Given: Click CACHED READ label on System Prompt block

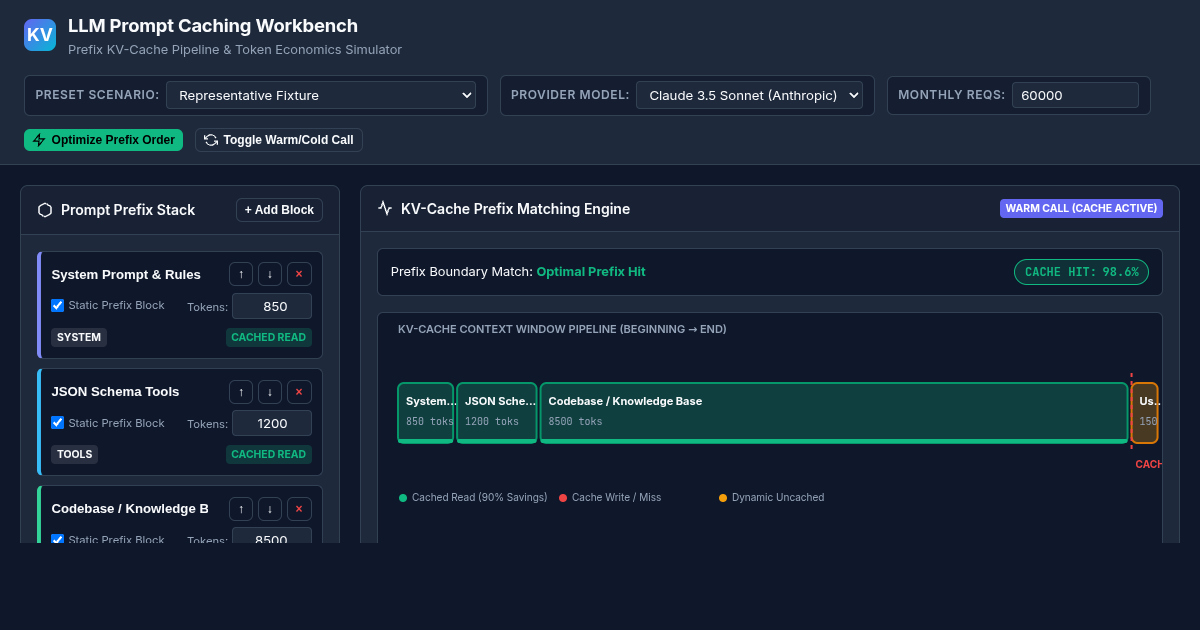Looking at the screenshot, I should click(269, 337).
